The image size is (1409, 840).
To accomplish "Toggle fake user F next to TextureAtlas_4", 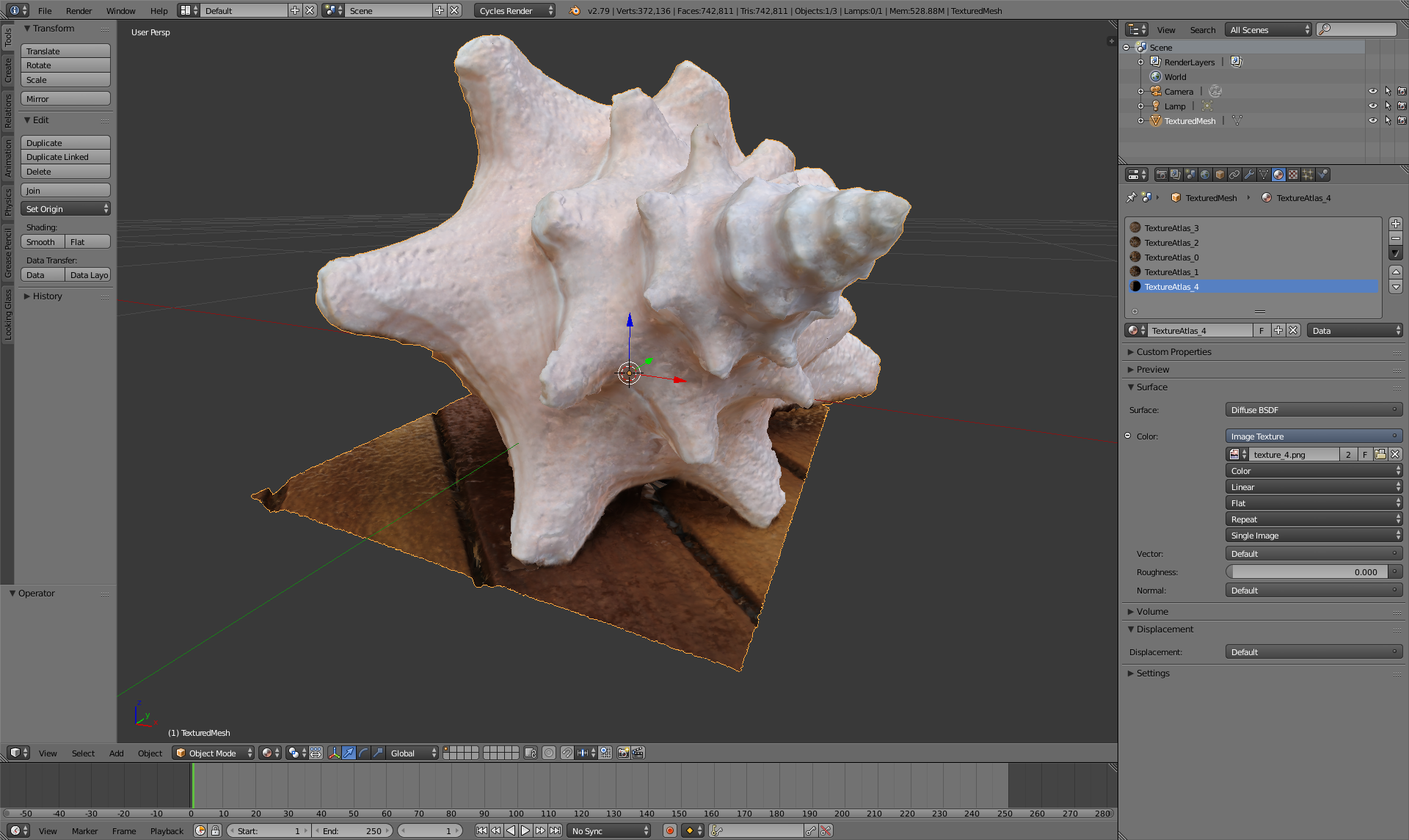I will tap(1261, 330).
